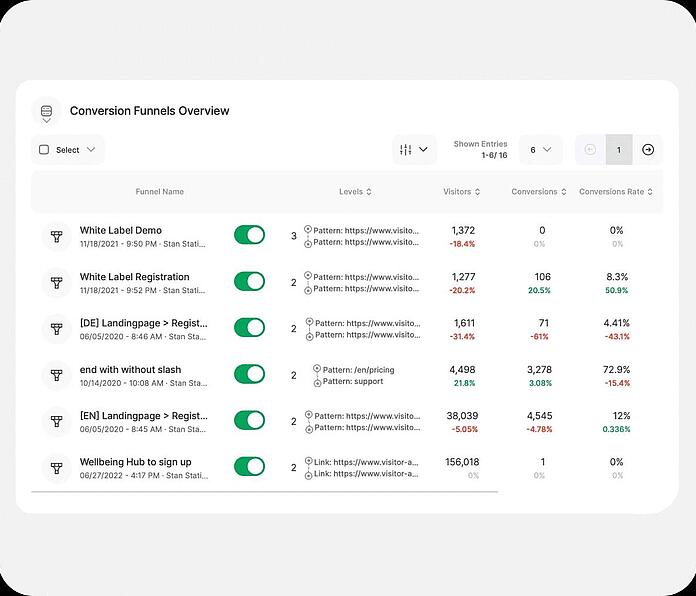Click the horizontal scrollbar under the table
The image size is (696, 596).
click(x=265, y=492)
